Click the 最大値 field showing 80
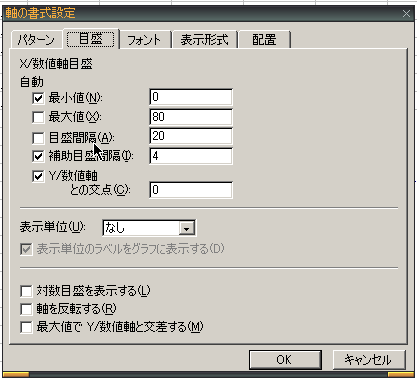 point(191,117)
